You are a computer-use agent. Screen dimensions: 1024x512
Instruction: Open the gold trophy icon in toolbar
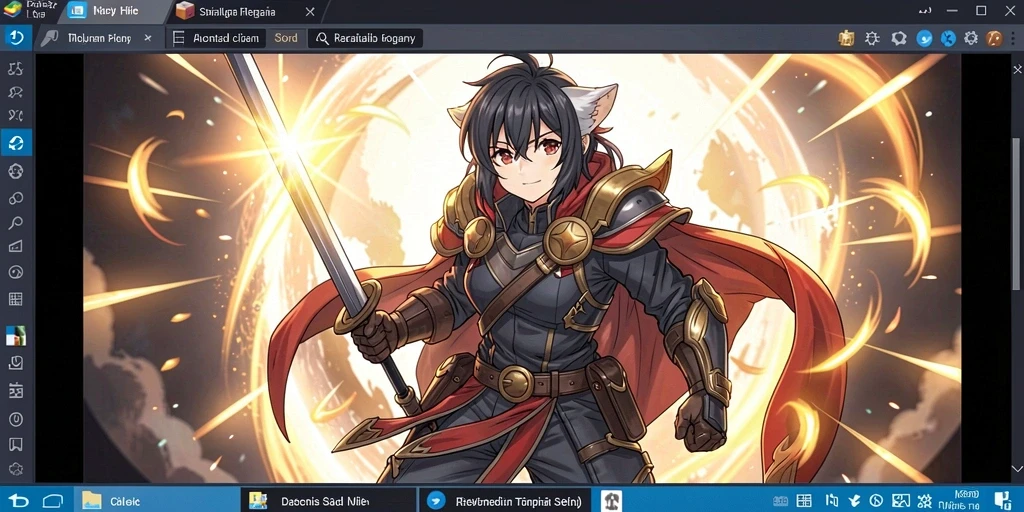846,38
